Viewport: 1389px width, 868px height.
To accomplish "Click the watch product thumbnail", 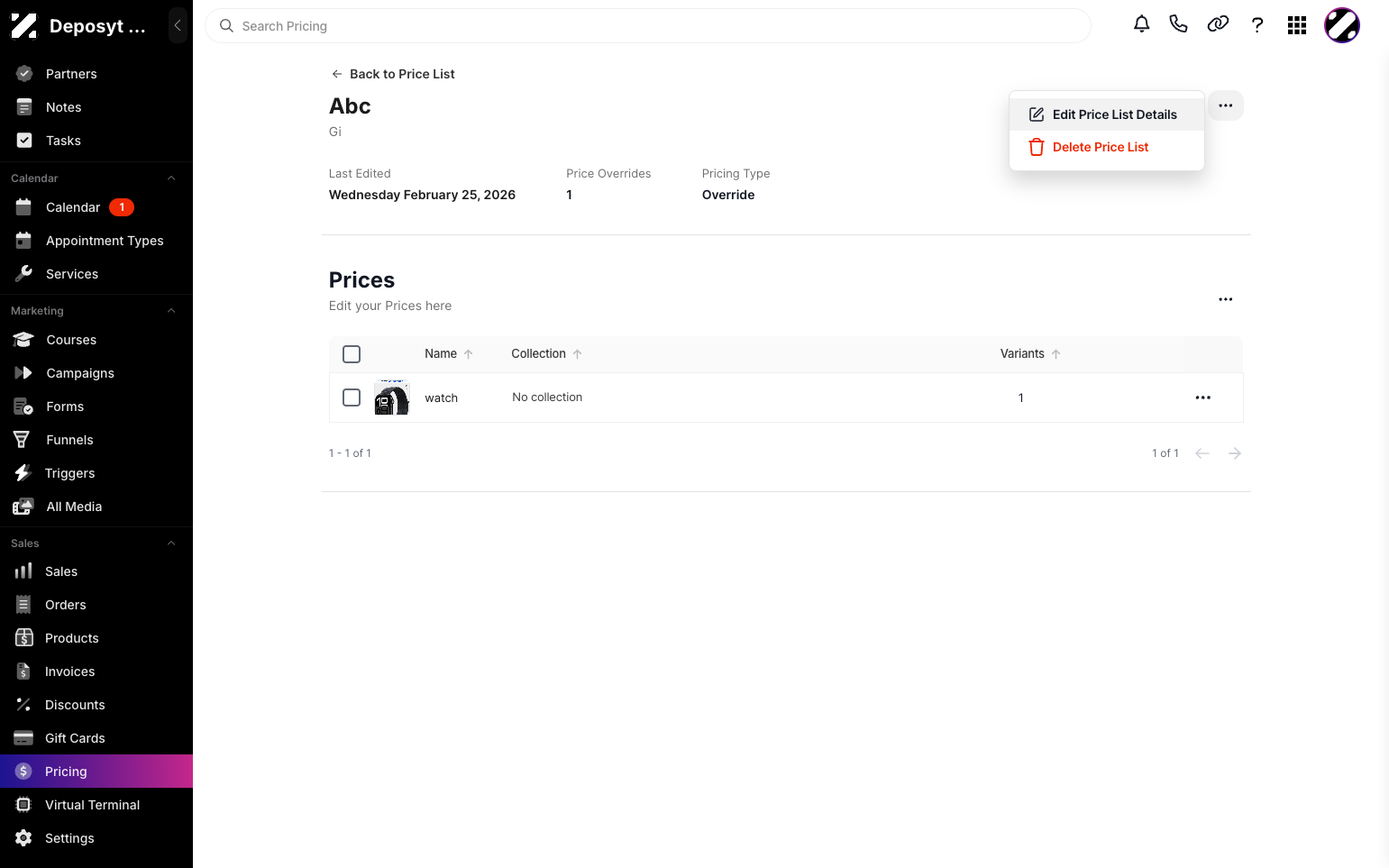I will tap(392, 397).
